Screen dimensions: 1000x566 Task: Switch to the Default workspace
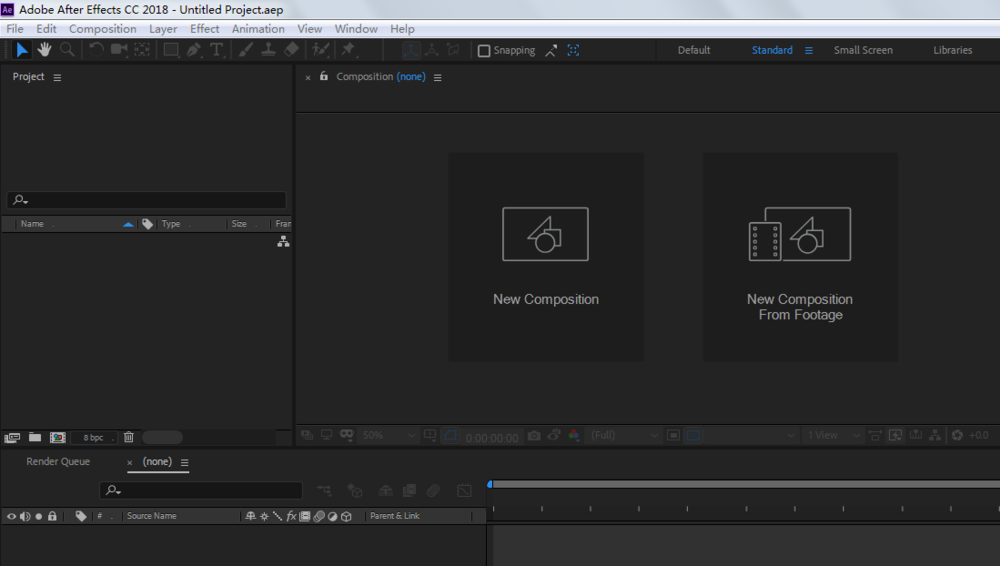click(x=694, y=50)
